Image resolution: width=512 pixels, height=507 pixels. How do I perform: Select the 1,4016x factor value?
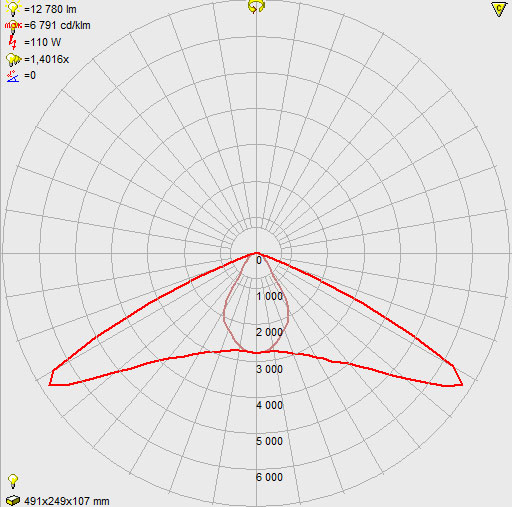coord(47,59)
